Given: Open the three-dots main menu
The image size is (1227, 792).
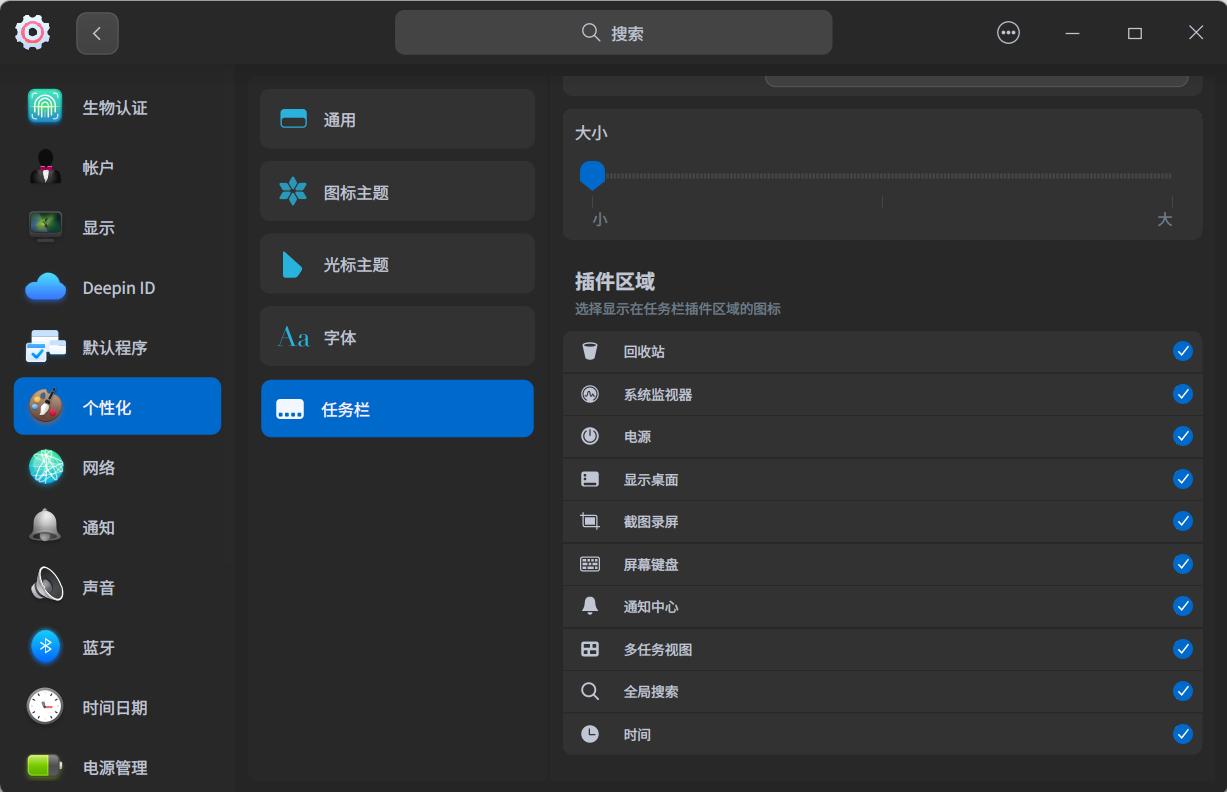Looking at the screenshot, I should 1008,33.
